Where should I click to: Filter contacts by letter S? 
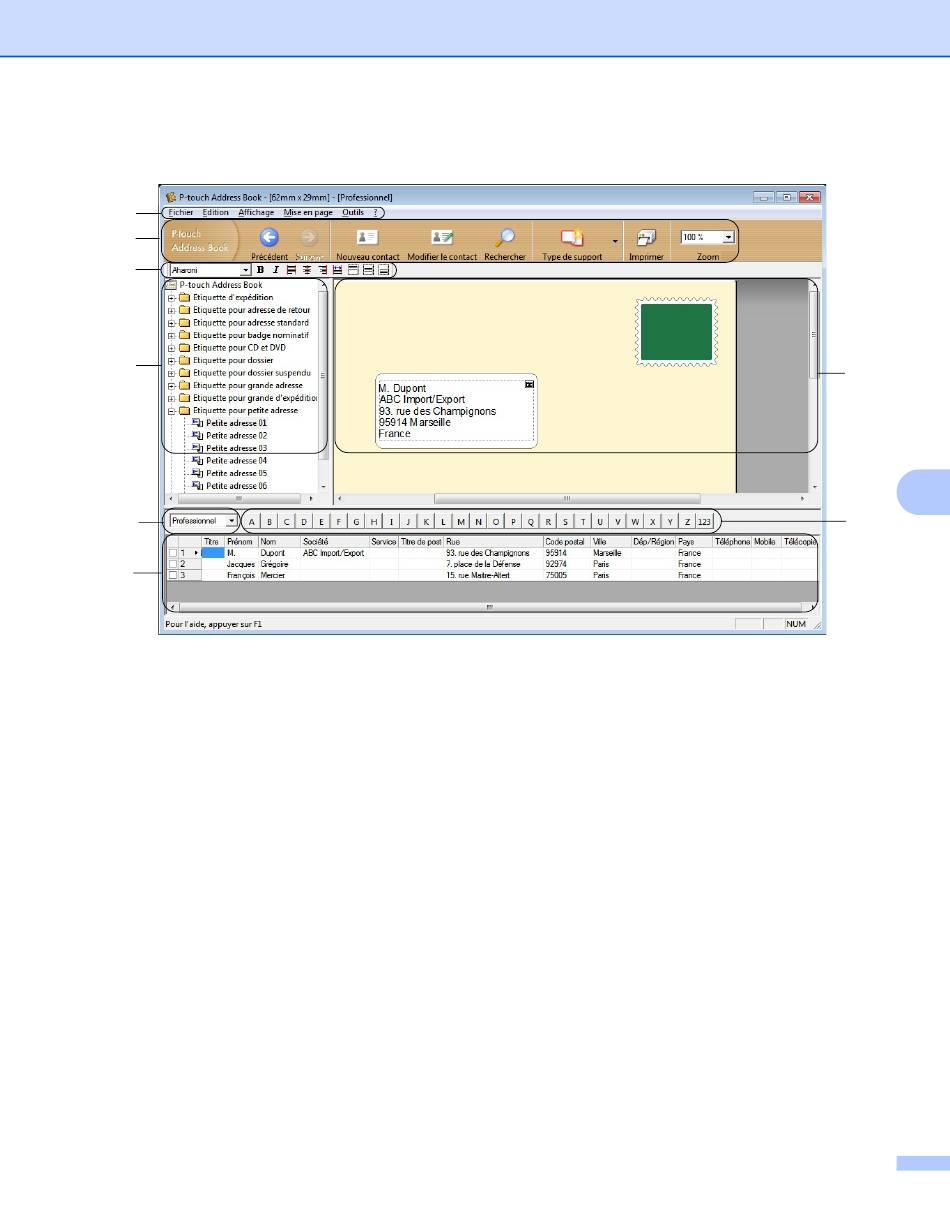click(x=565, y=521)
